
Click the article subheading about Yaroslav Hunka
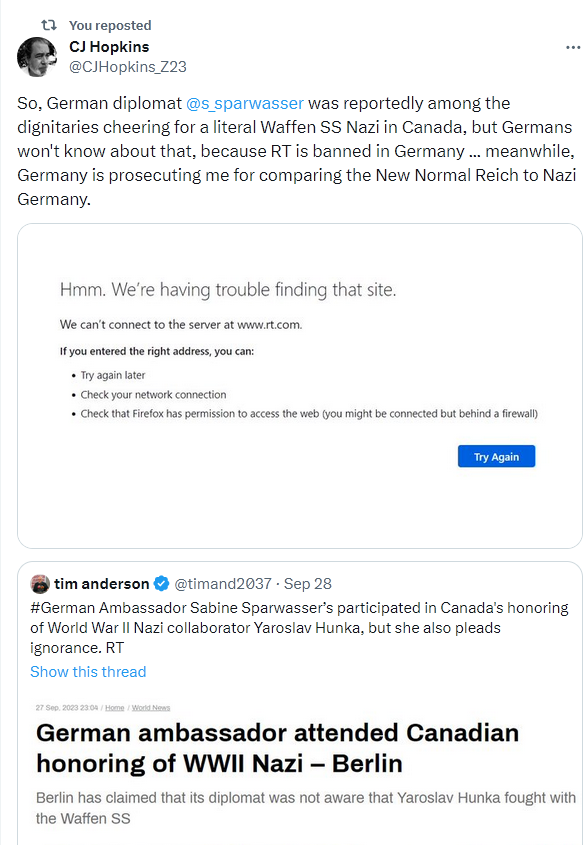306,808
